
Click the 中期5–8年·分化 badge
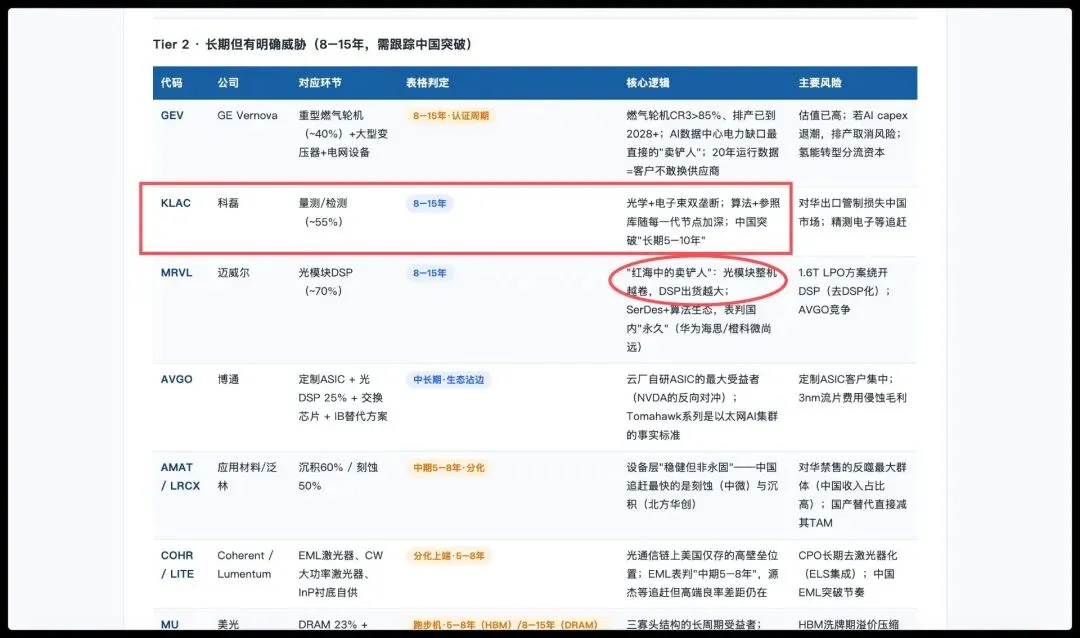[x=448, y=468]
